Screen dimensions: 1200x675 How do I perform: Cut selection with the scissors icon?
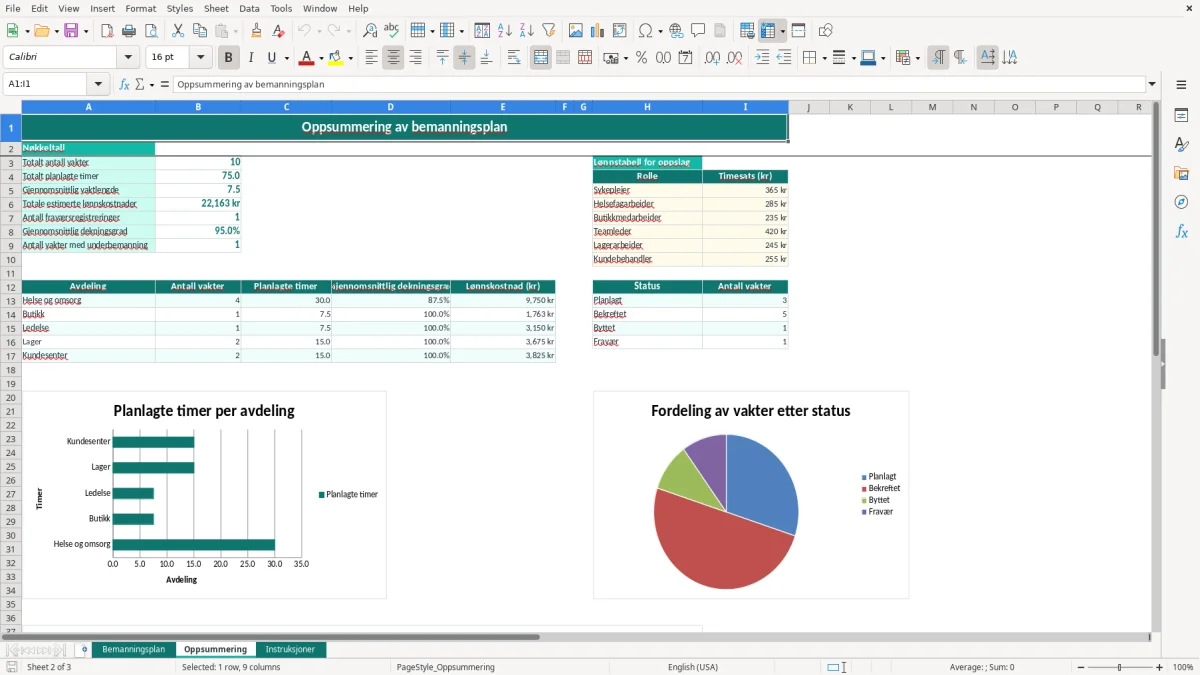tap(178, 31)
